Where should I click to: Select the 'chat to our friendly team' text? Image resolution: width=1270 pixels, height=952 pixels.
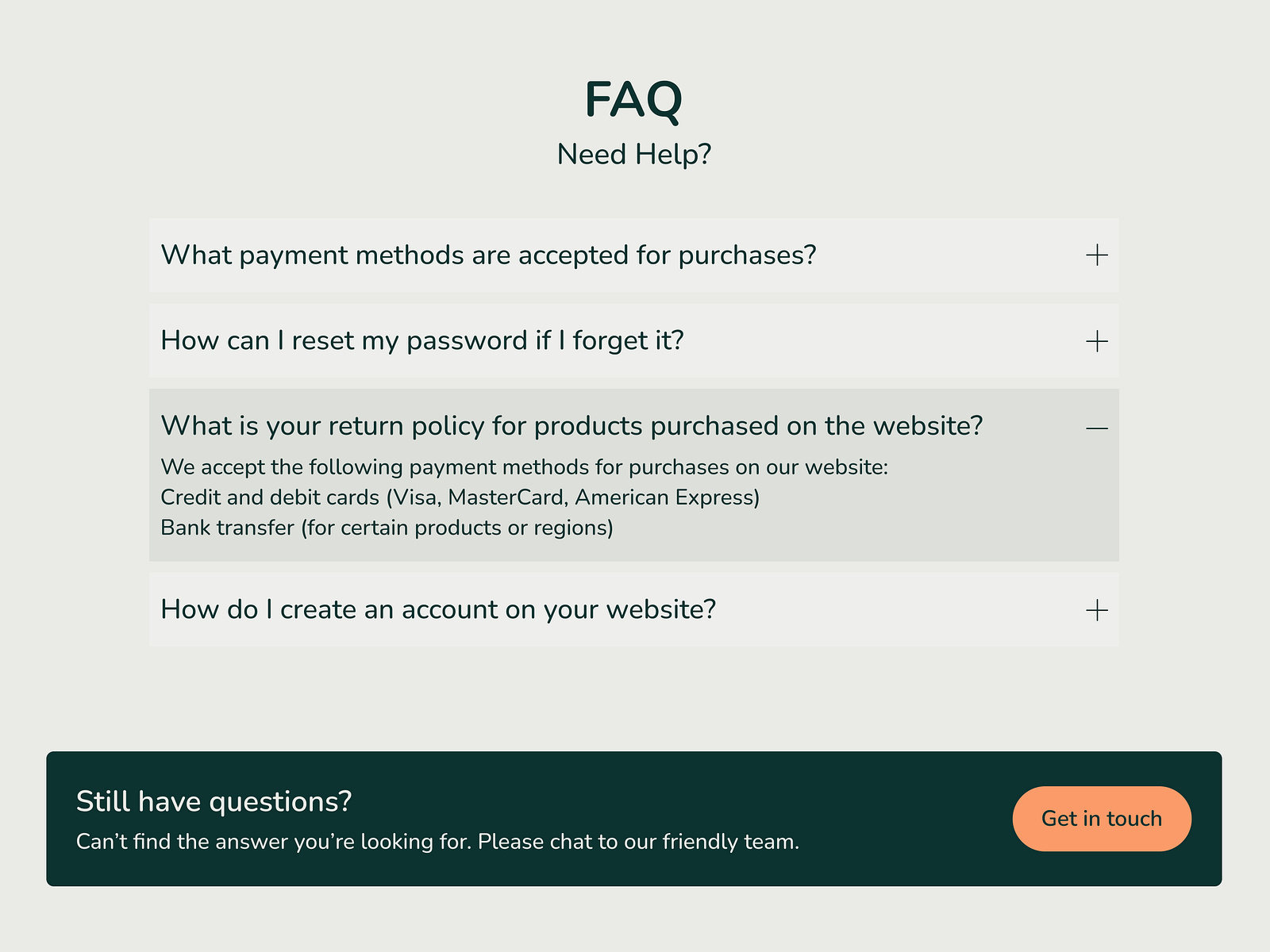click(639, 842)
